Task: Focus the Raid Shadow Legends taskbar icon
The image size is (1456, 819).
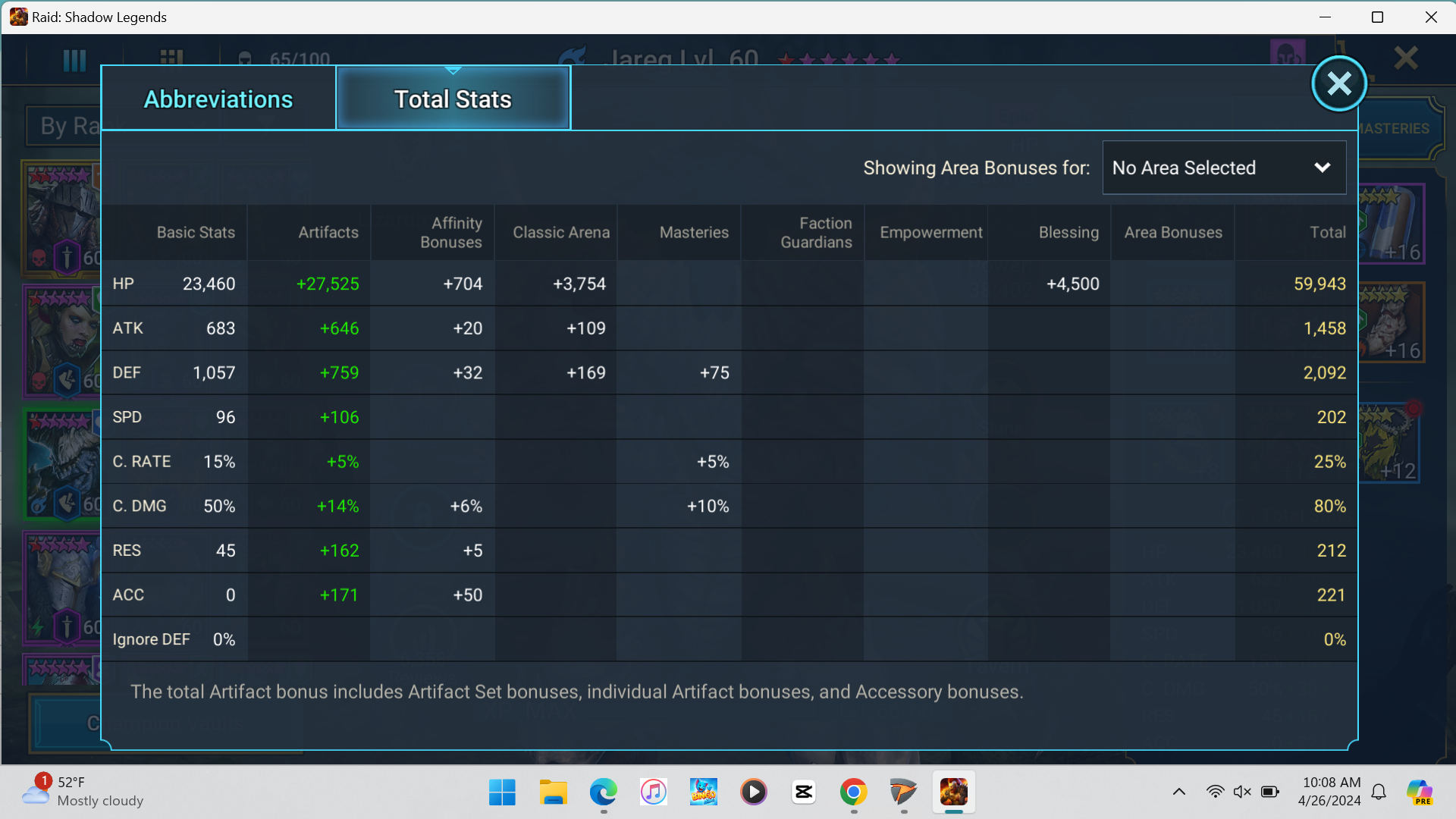Action: (953, 792)
